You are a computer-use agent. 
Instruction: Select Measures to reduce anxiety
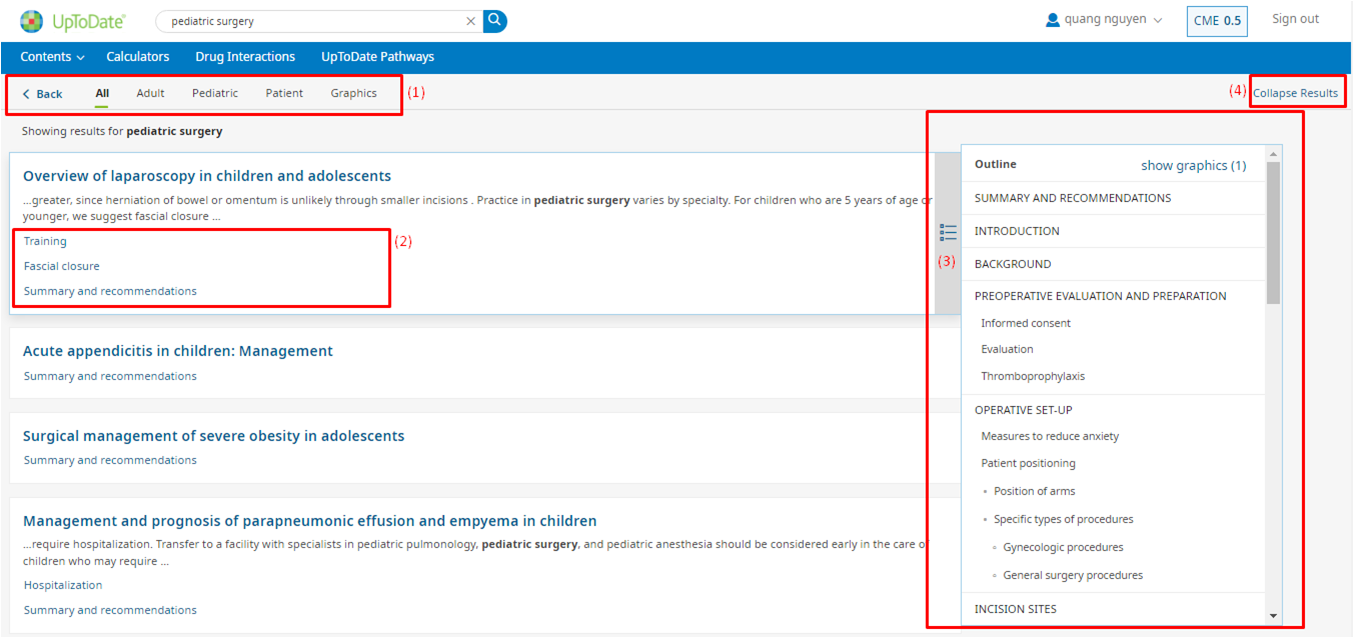coord(1050,436)
